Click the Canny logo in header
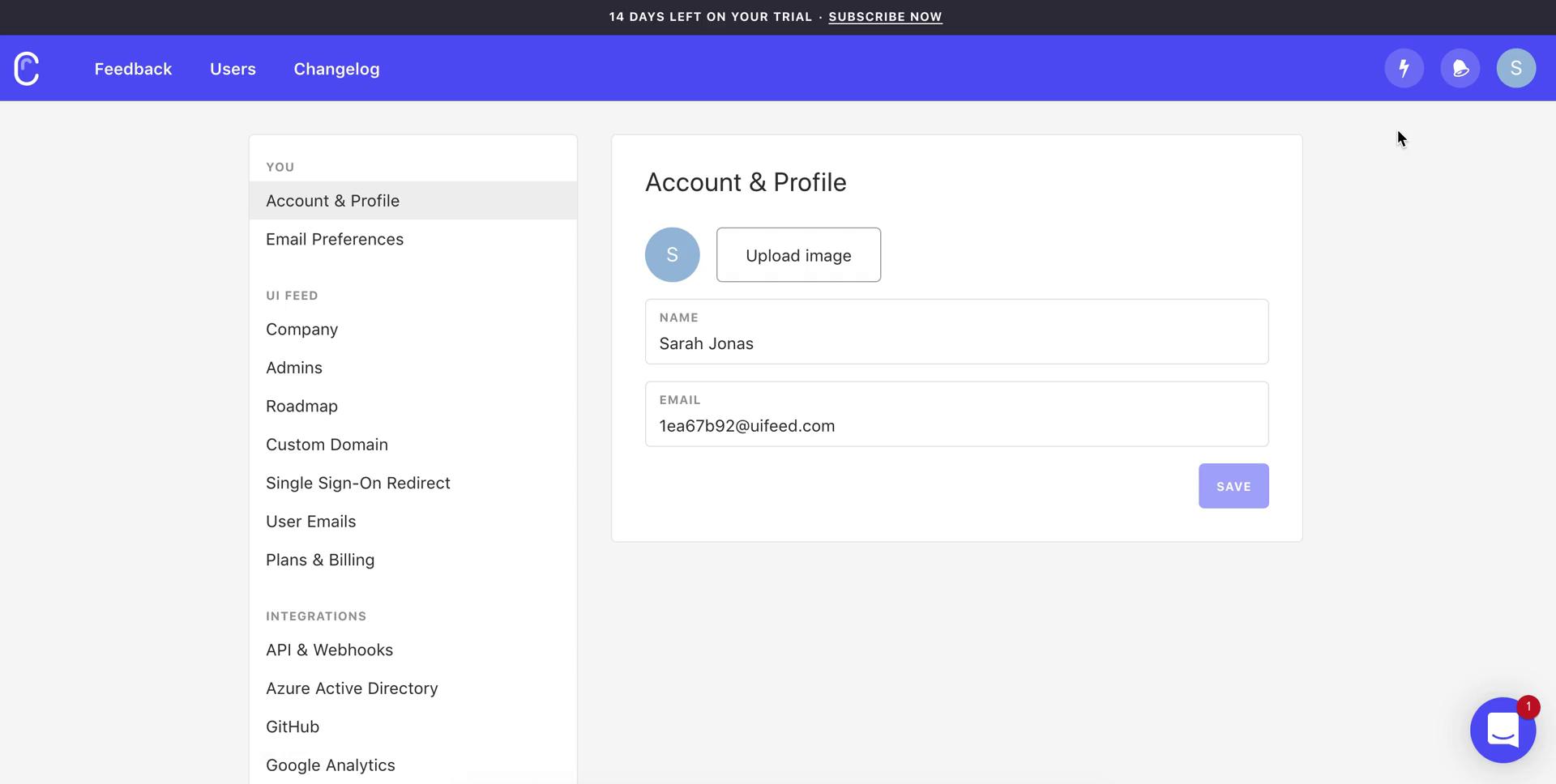The width and height of the screenshot is (1556, 784). 27,69
